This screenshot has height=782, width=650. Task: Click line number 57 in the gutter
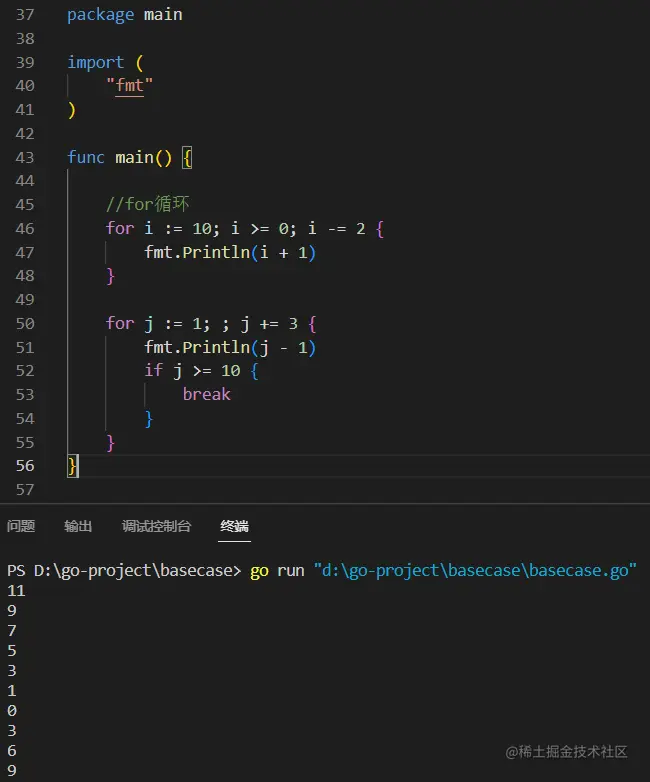(25, 490)
